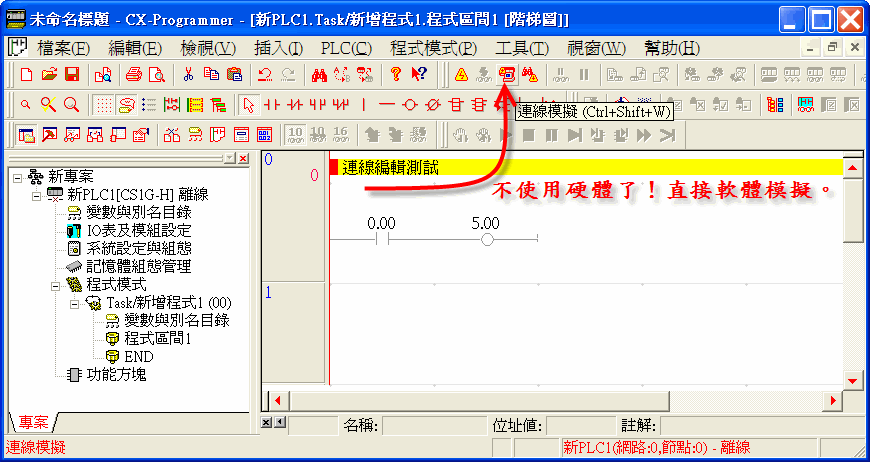Click the Copy icon

pos(211,74)
